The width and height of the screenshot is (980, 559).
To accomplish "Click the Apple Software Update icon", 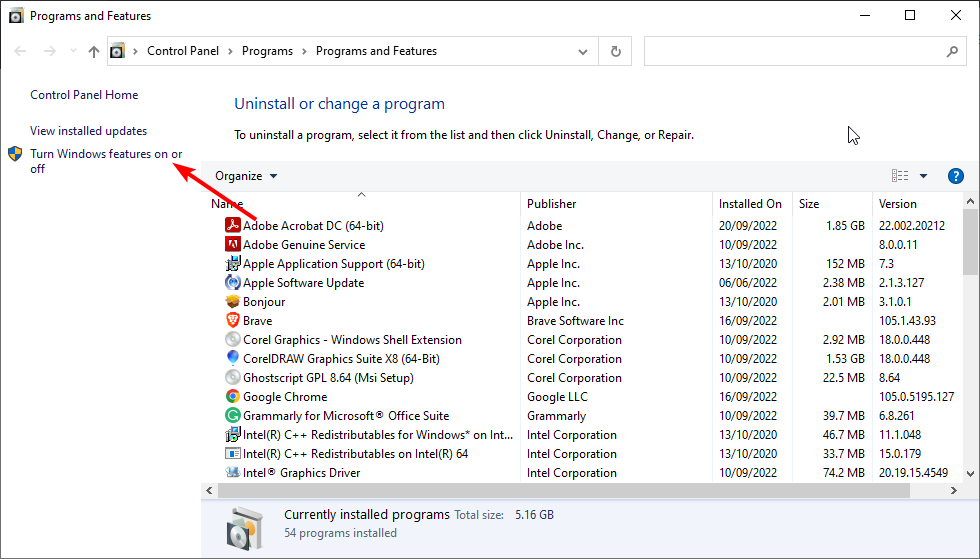I will [232, 282].
